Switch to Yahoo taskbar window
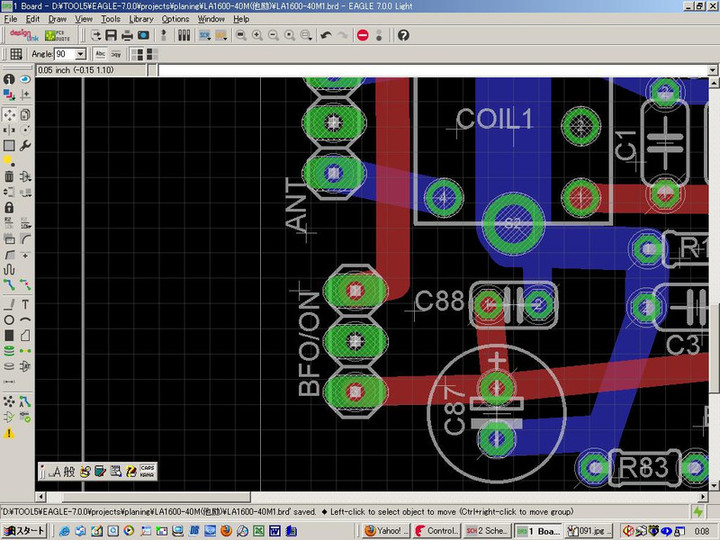Screen dimensions: 720x540 384,531
